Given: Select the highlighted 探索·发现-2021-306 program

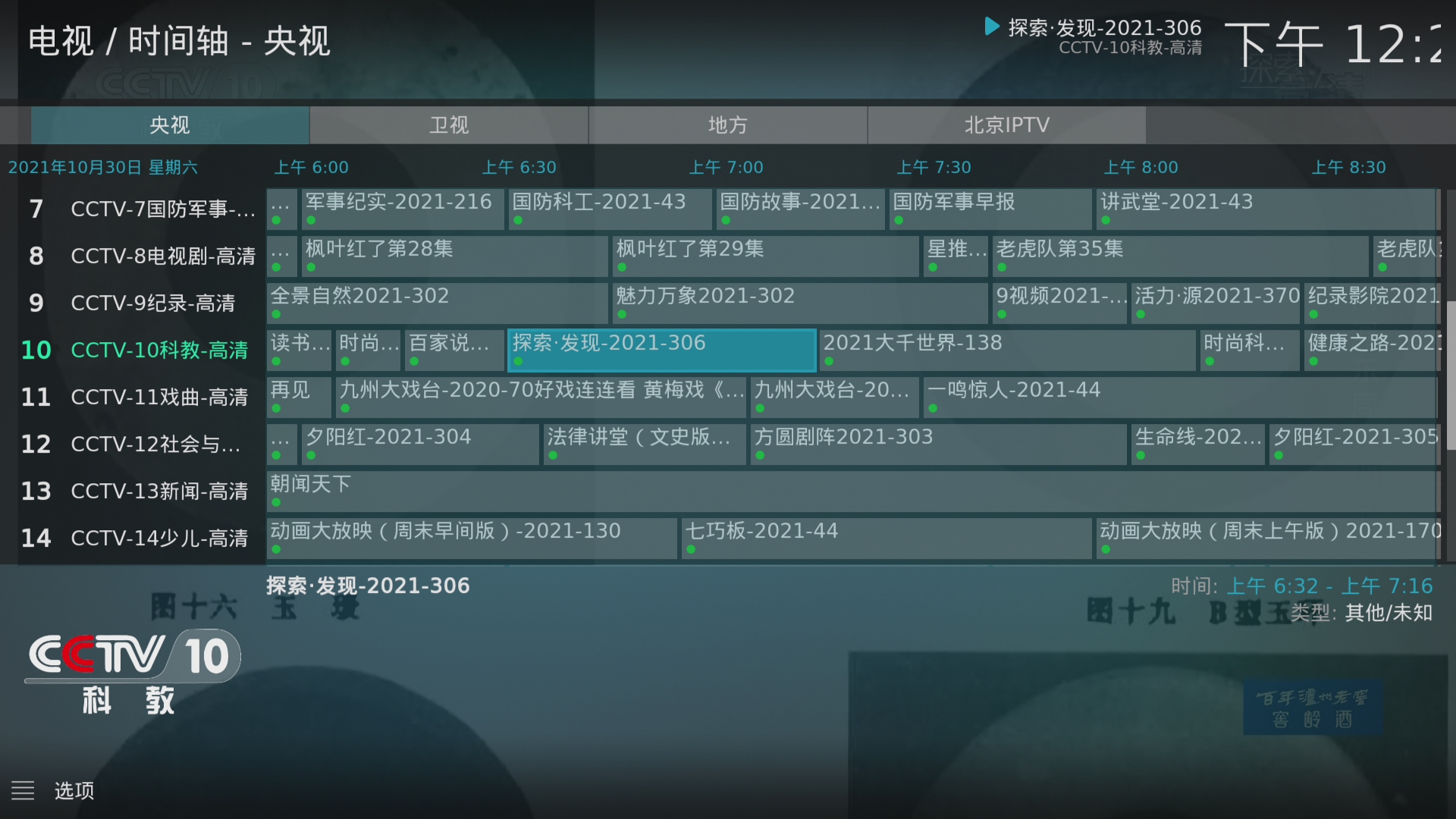Looking at the screenshot, I should click(661, 350).
